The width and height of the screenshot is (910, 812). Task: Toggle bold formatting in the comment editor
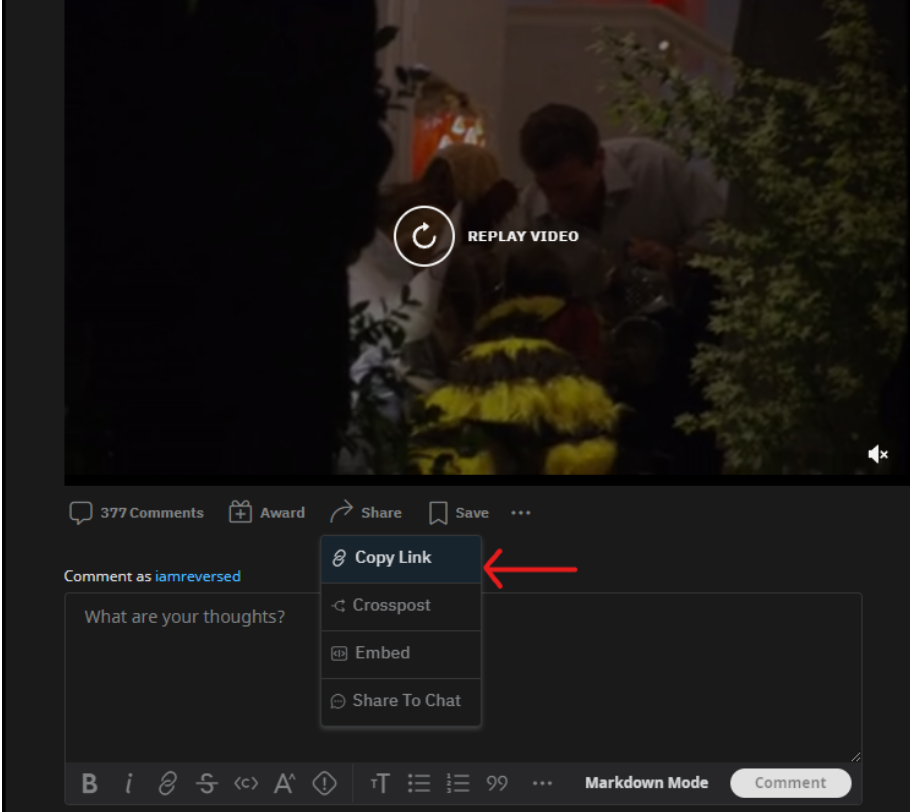coord(90,784)
